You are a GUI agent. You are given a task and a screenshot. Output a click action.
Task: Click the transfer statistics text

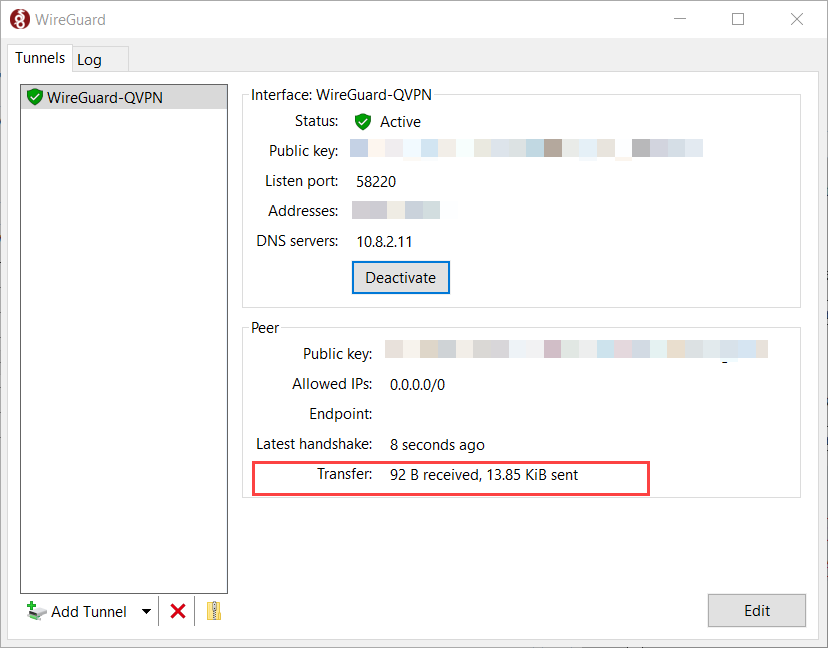point(484,475)
